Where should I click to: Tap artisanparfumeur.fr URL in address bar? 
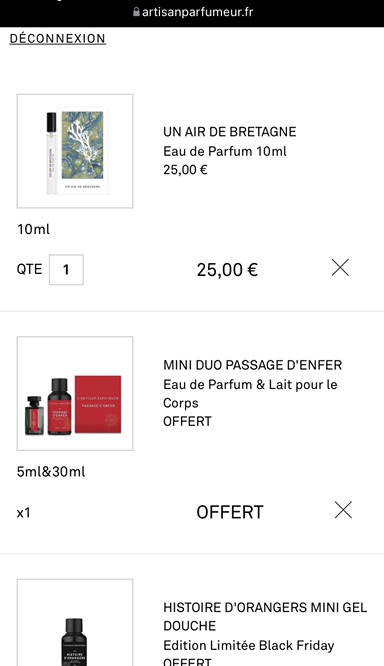coord(198,12)
